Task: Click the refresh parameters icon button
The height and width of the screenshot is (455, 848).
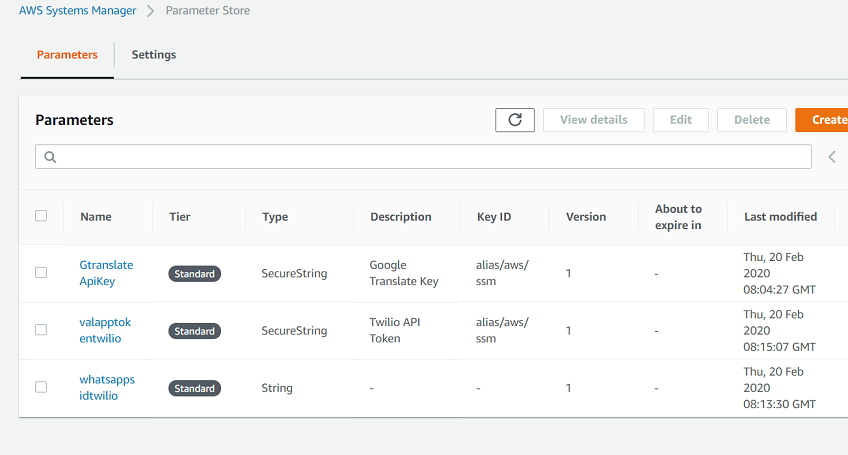Action: tap(515, 120)
